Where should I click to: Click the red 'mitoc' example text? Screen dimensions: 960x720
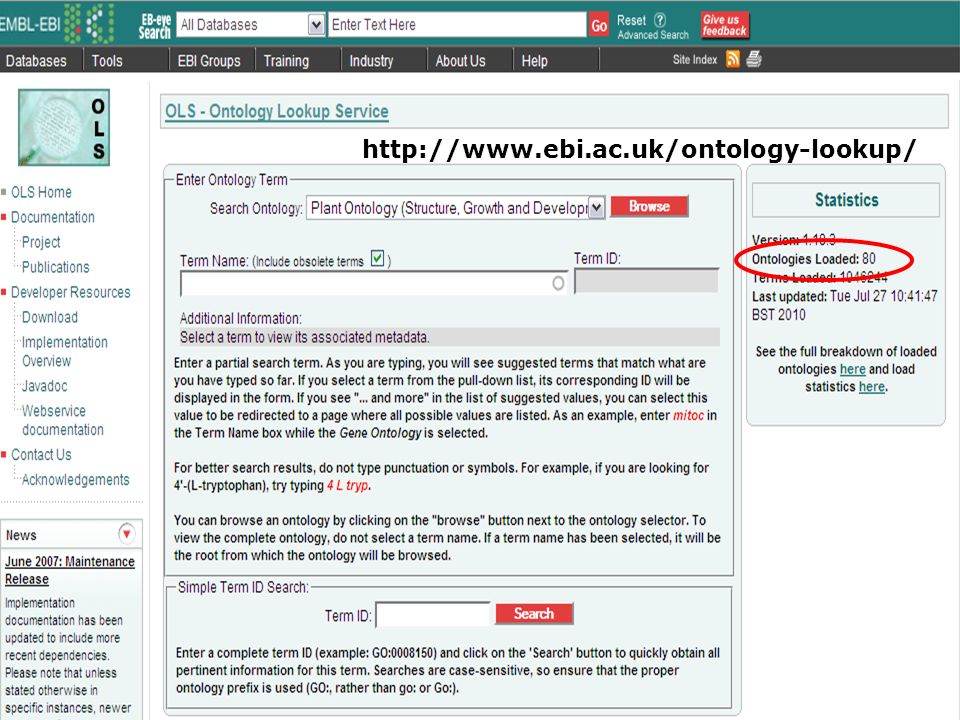pos(688,416)
